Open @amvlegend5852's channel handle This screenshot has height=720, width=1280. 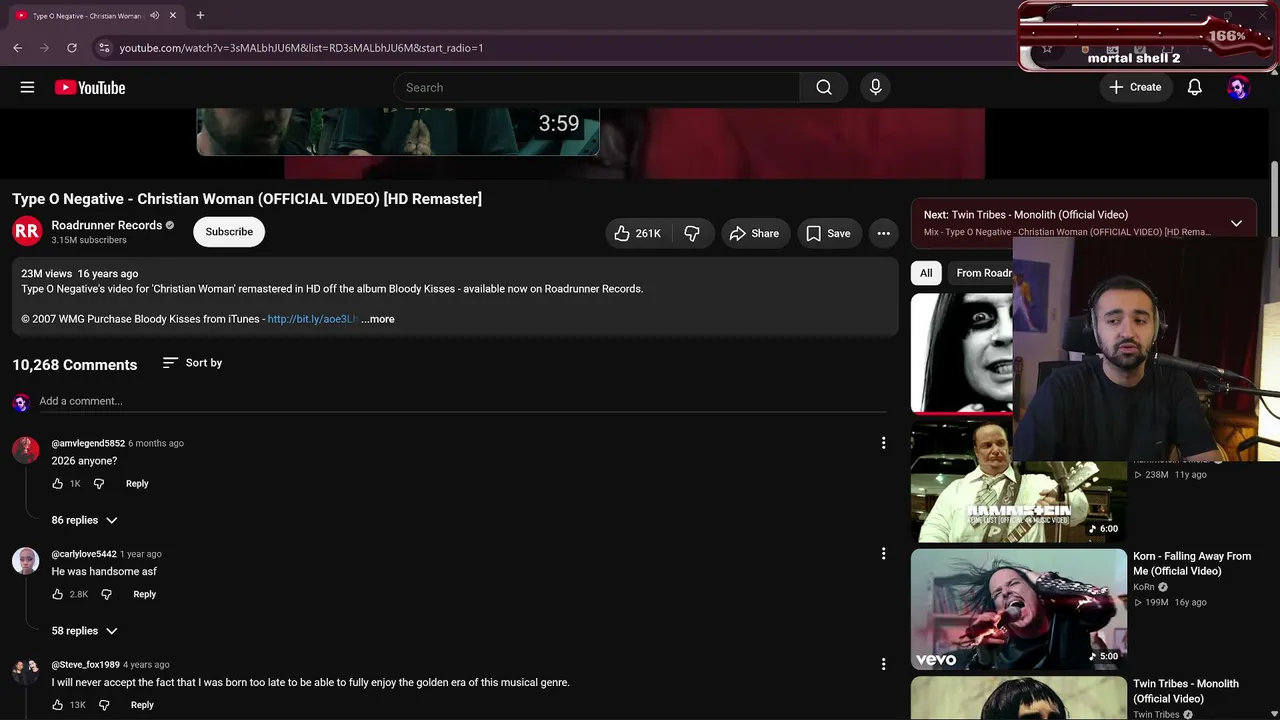click(88, 443)
